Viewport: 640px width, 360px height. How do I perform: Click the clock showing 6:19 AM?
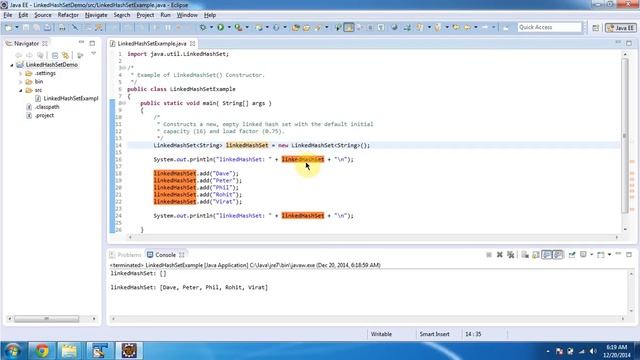point(616,347)
